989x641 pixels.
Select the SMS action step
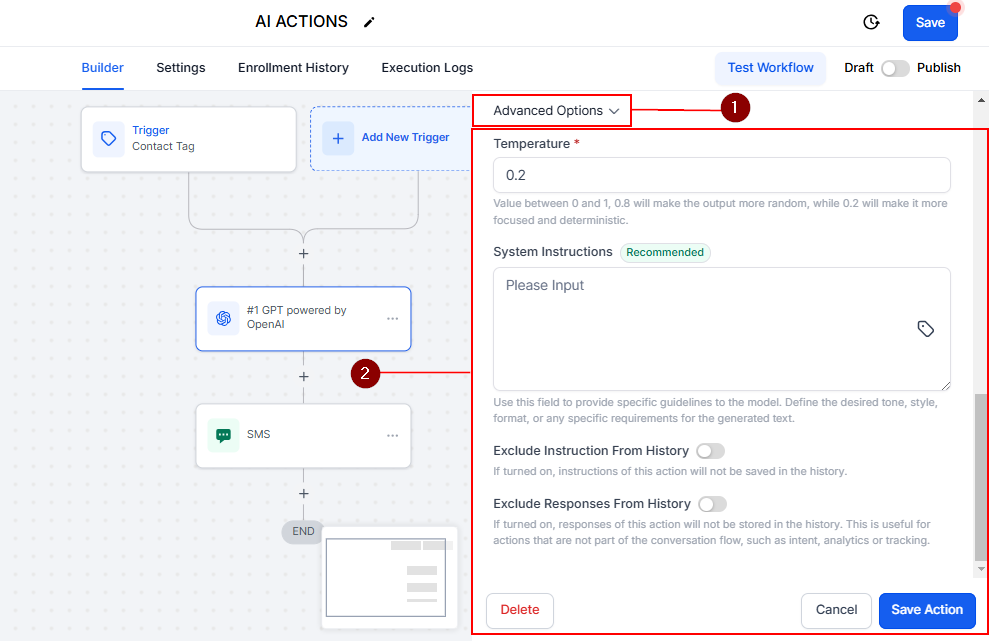click(x=303, y=435)
